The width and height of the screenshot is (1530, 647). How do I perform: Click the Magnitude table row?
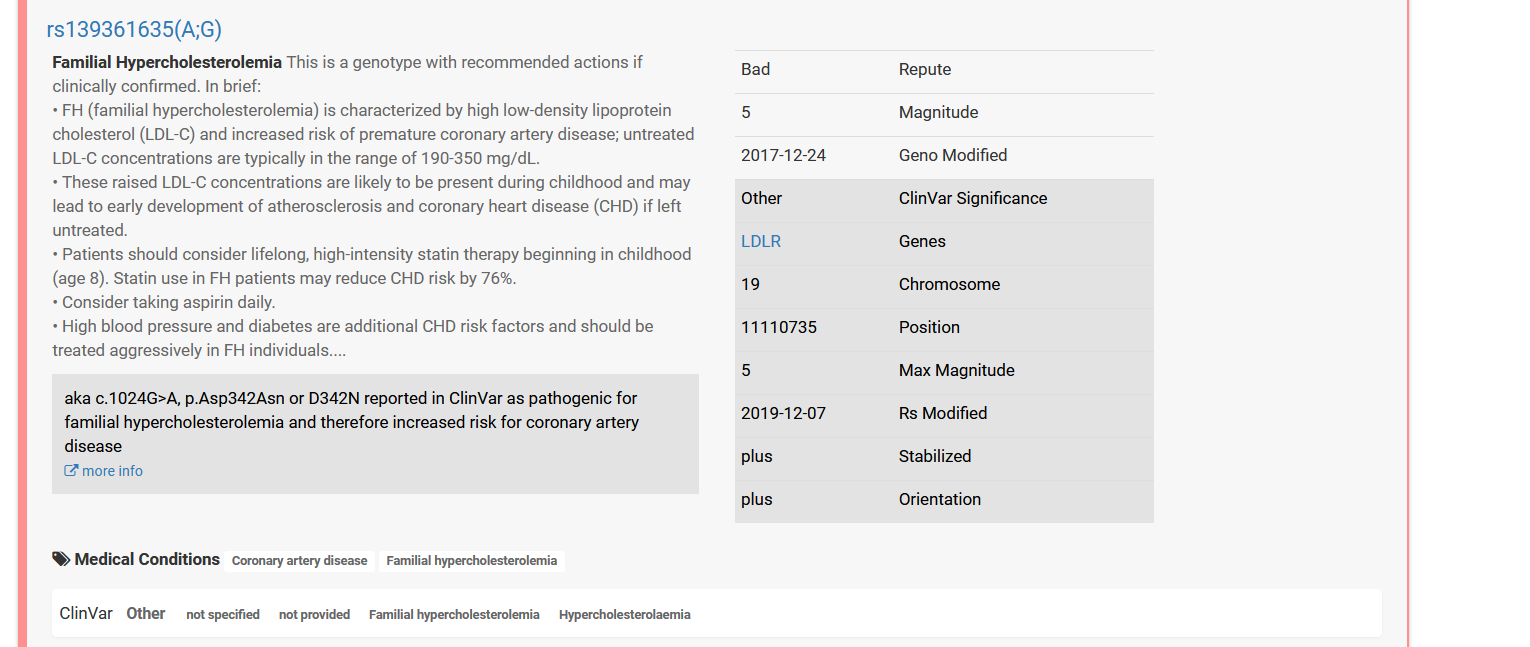click(x=944, y=113)
